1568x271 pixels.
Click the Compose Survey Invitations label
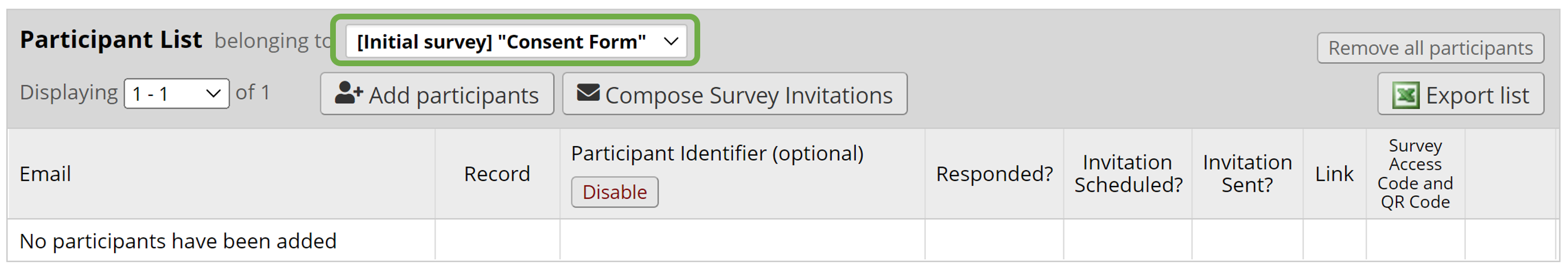coord(749,95)
